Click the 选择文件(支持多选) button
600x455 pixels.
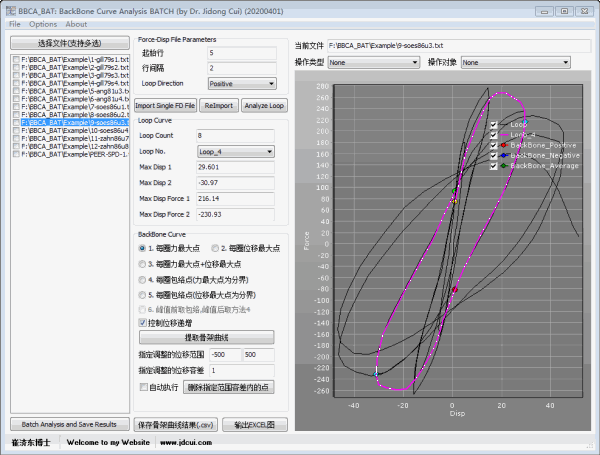click(x=70, y=43)
